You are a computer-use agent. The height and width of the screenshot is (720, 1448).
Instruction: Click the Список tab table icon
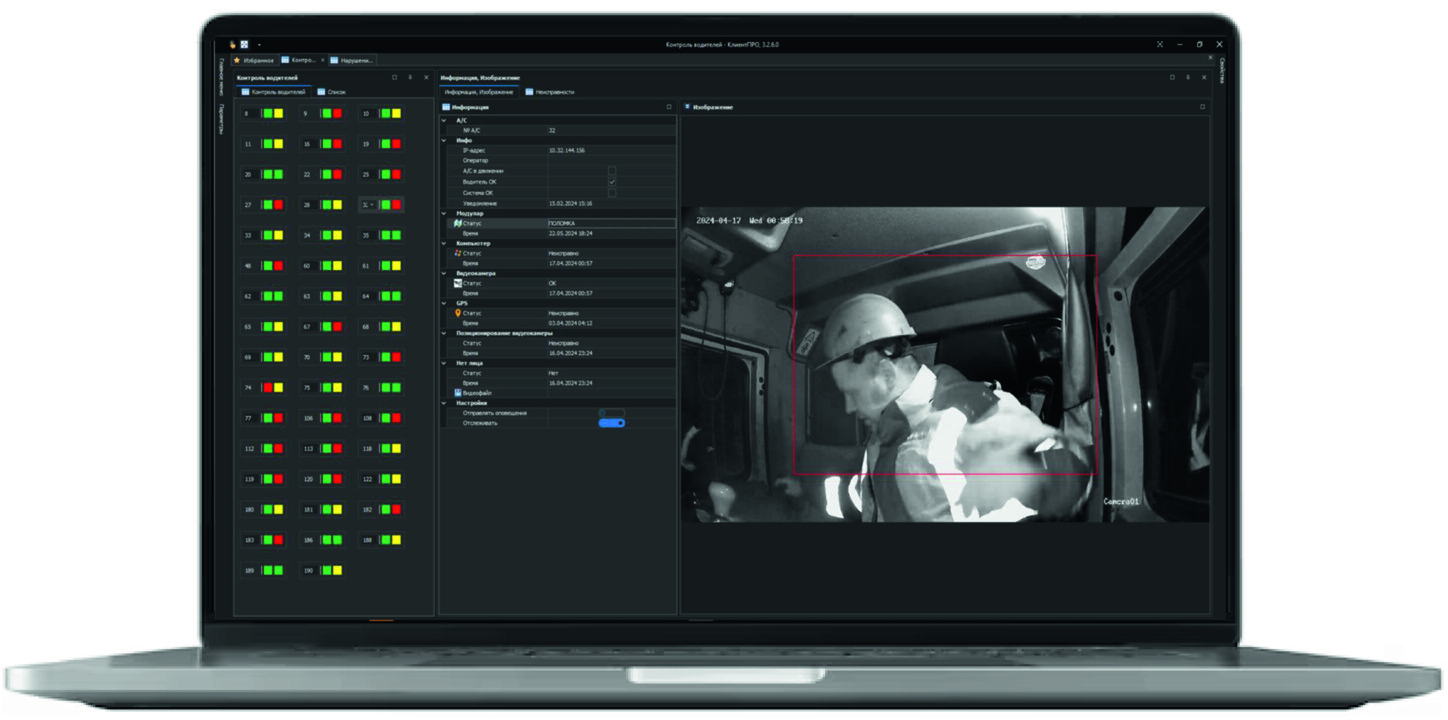(321, 92)
